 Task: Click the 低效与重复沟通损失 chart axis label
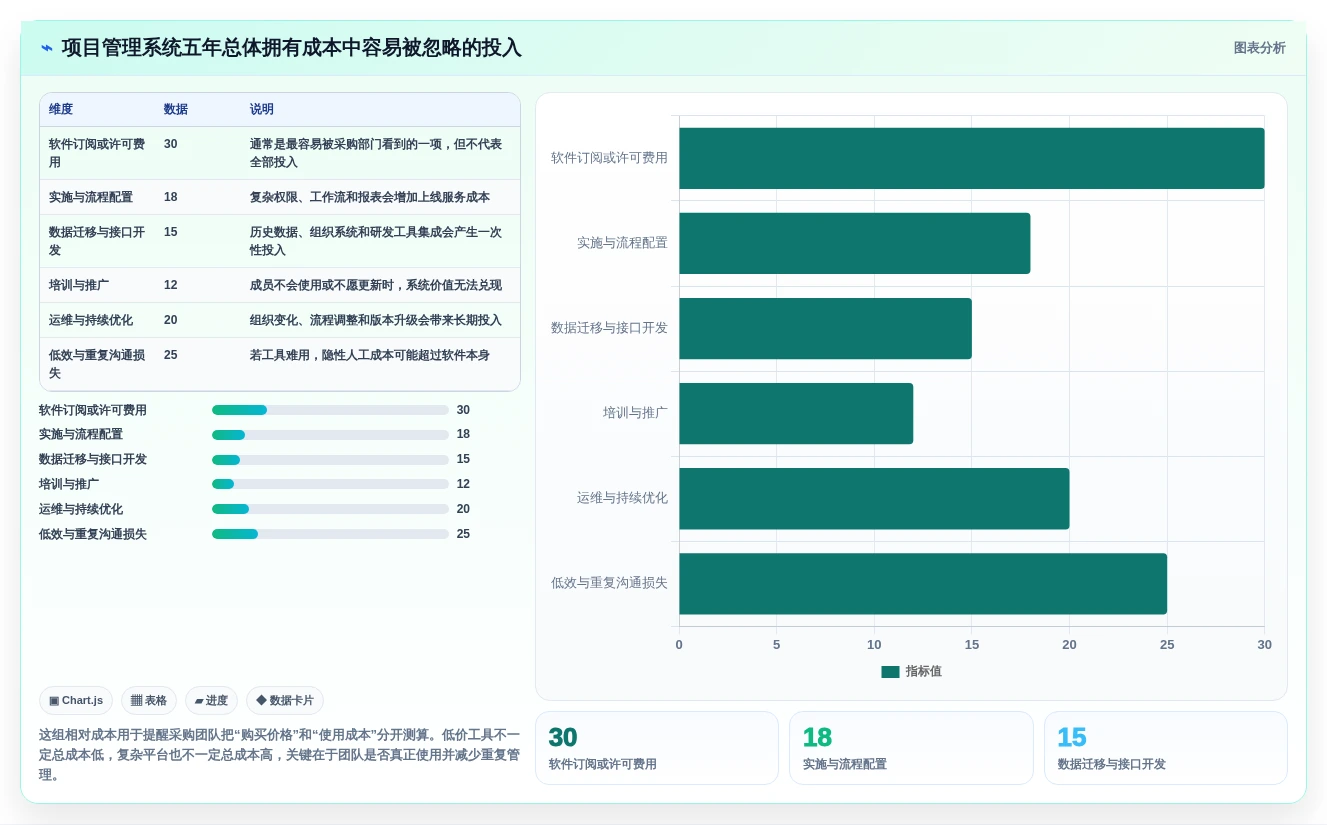click(x=609, y=583)
